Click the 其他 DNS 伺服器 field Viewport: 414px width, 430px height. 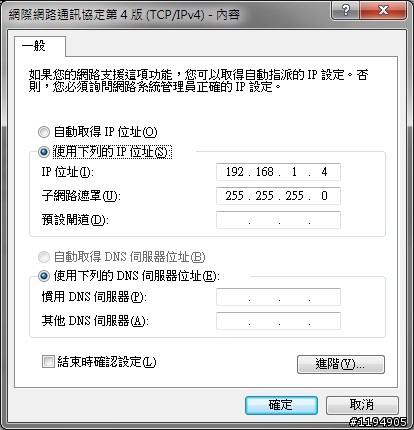coord(278,321)
